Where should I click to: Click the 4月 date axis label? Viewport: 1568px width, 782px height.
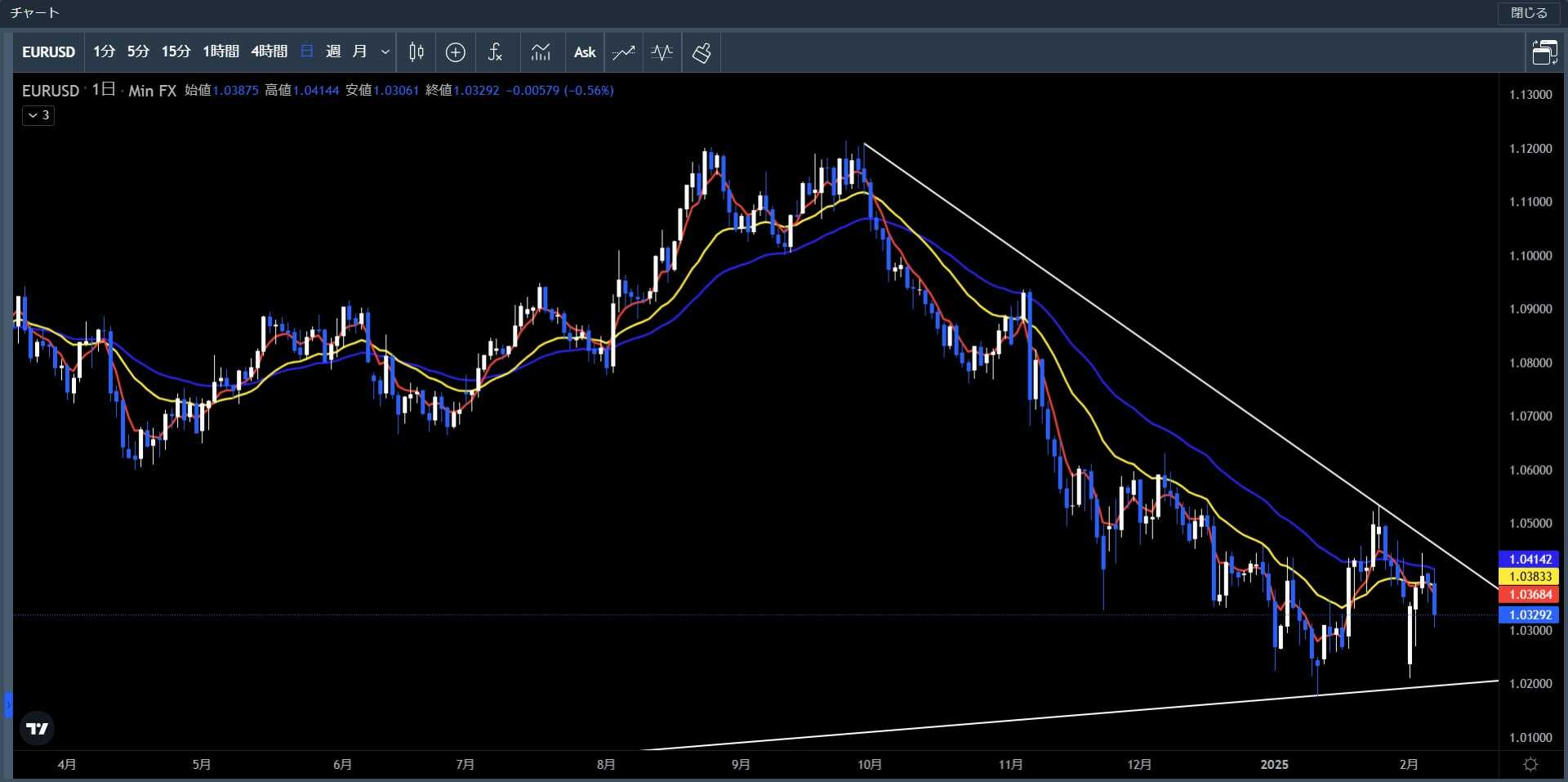(67, 765)
